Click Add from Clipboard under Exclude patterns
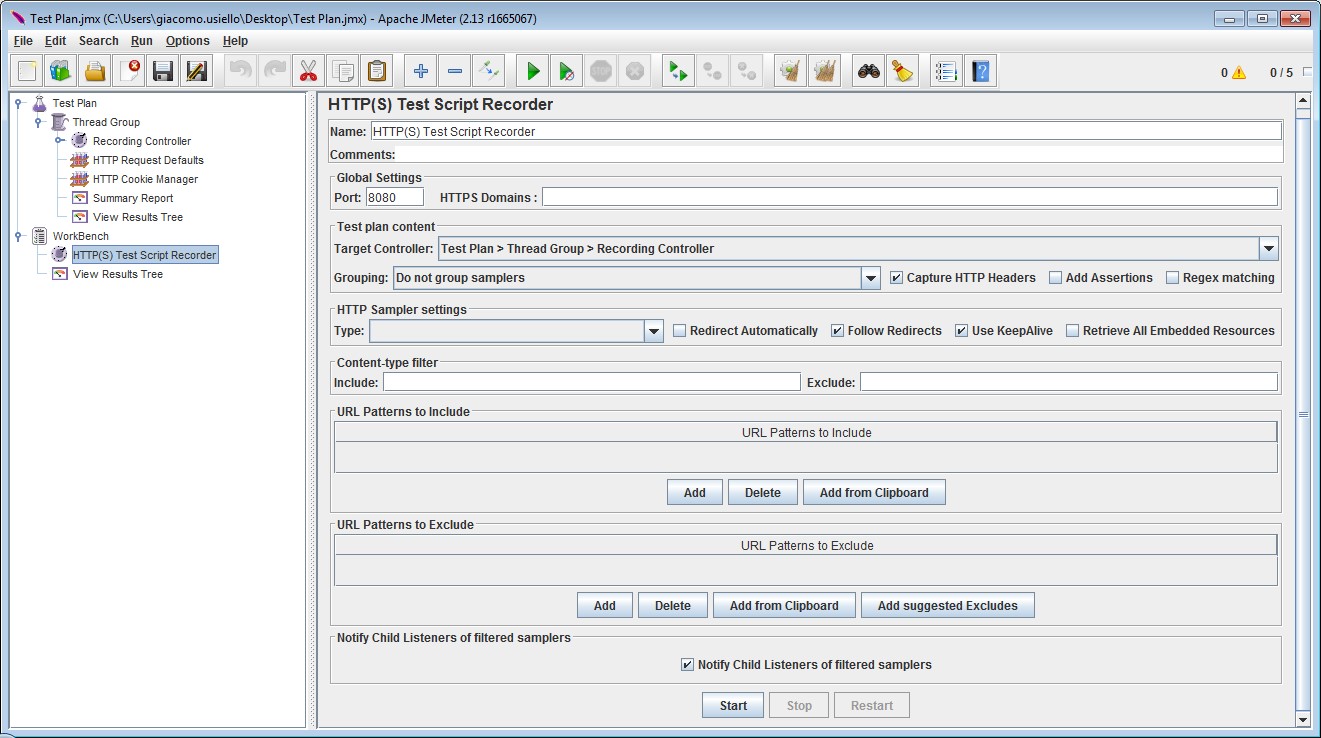This screenshot has height=738, width=1321. point(784,606)
